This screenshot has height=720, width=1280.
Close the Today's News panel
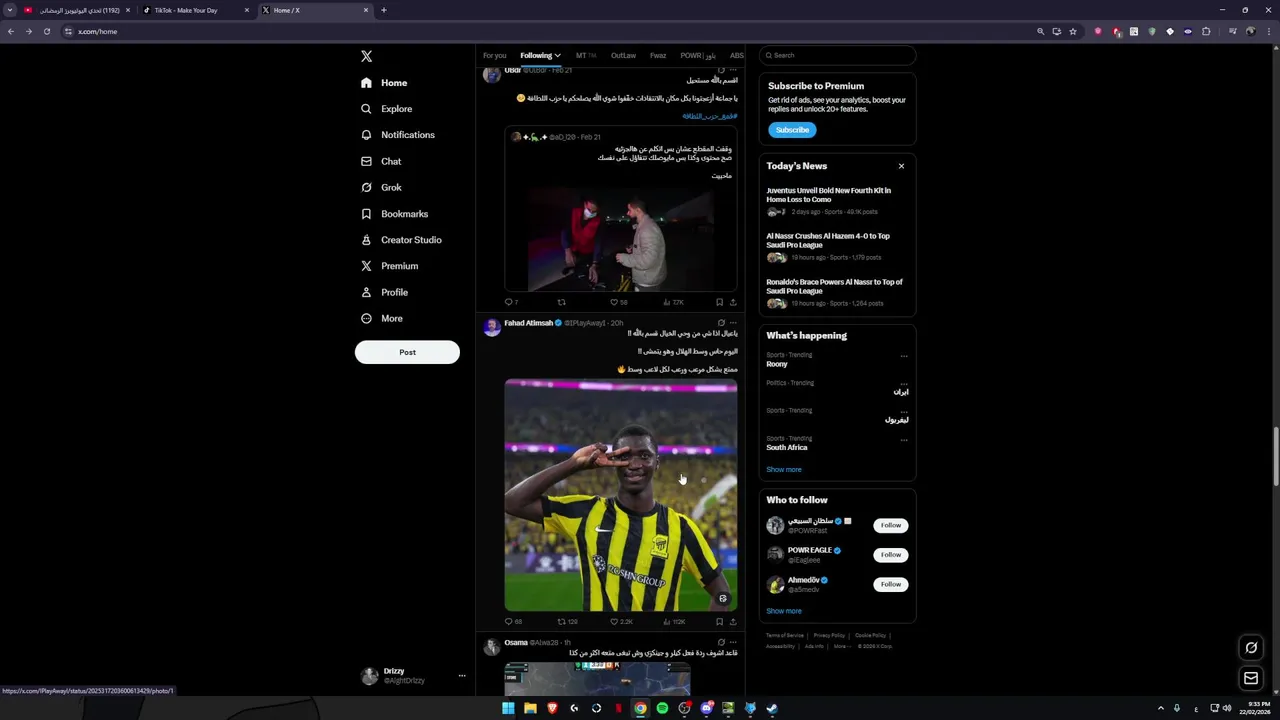coord(901,166)
